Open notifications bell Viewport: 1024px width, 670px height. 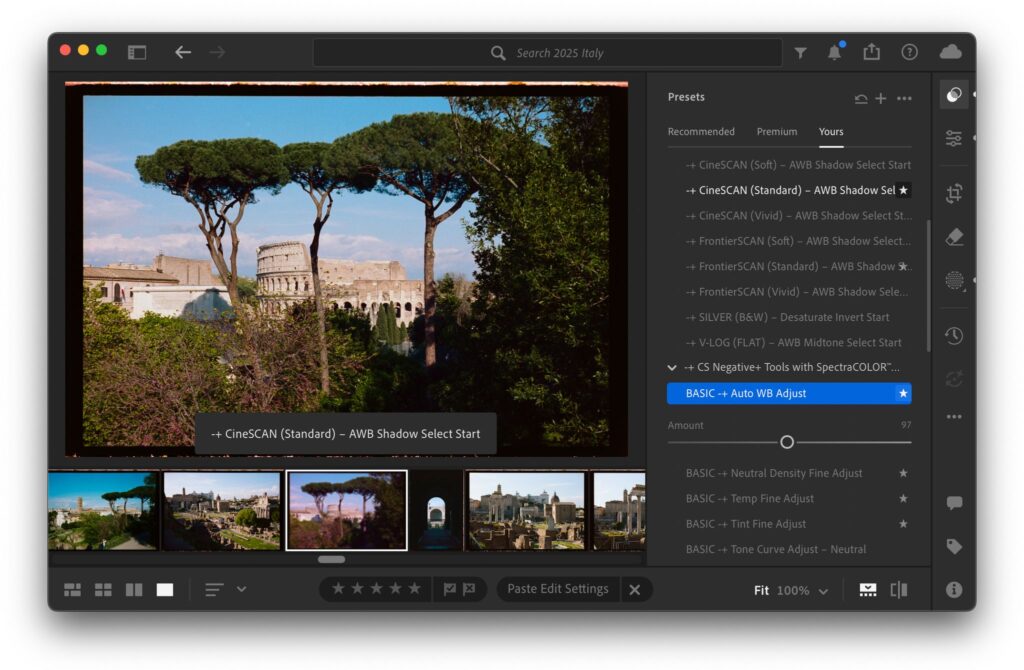pyautogui.click(x=835, y=52)
